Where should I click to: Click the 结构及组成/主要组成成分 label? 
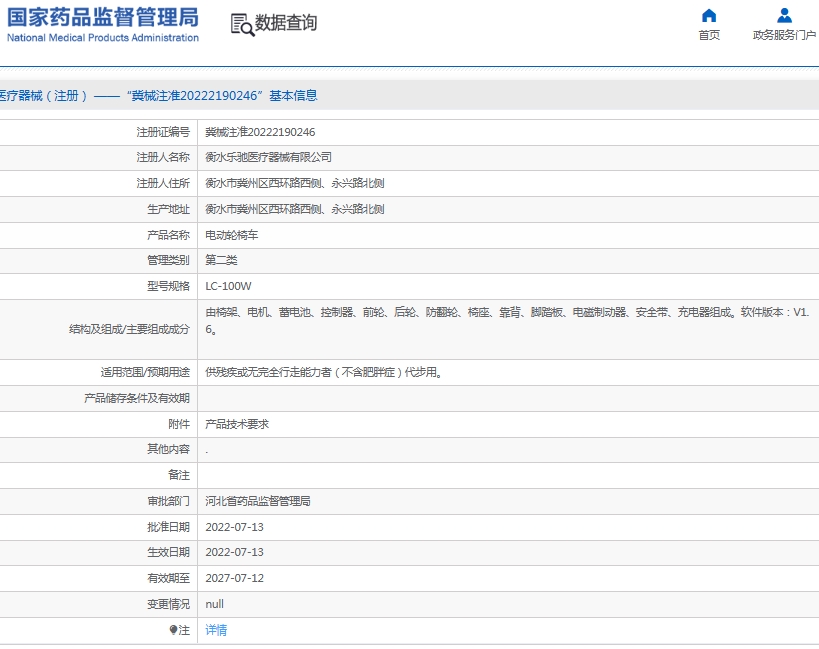click(x=129, y=329)
